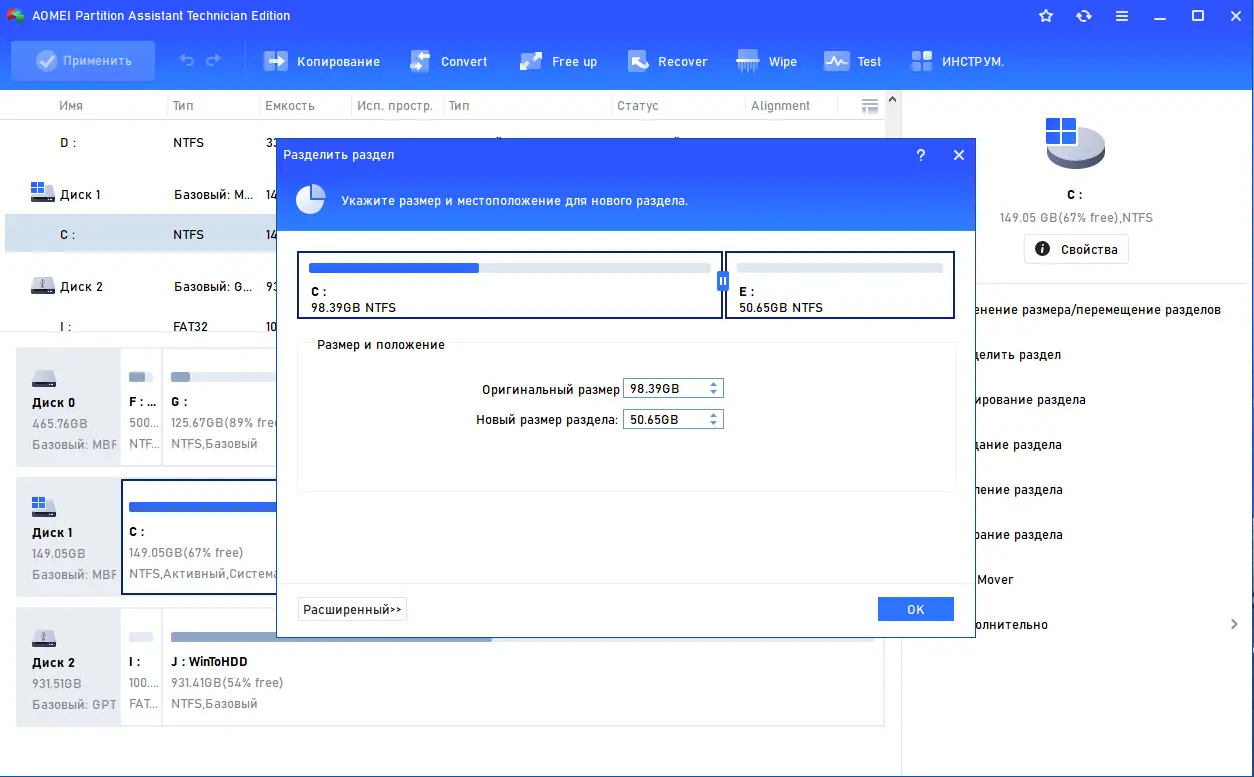
Task: Click the Оригинальный размер input field
Action: tap(664, 389)
